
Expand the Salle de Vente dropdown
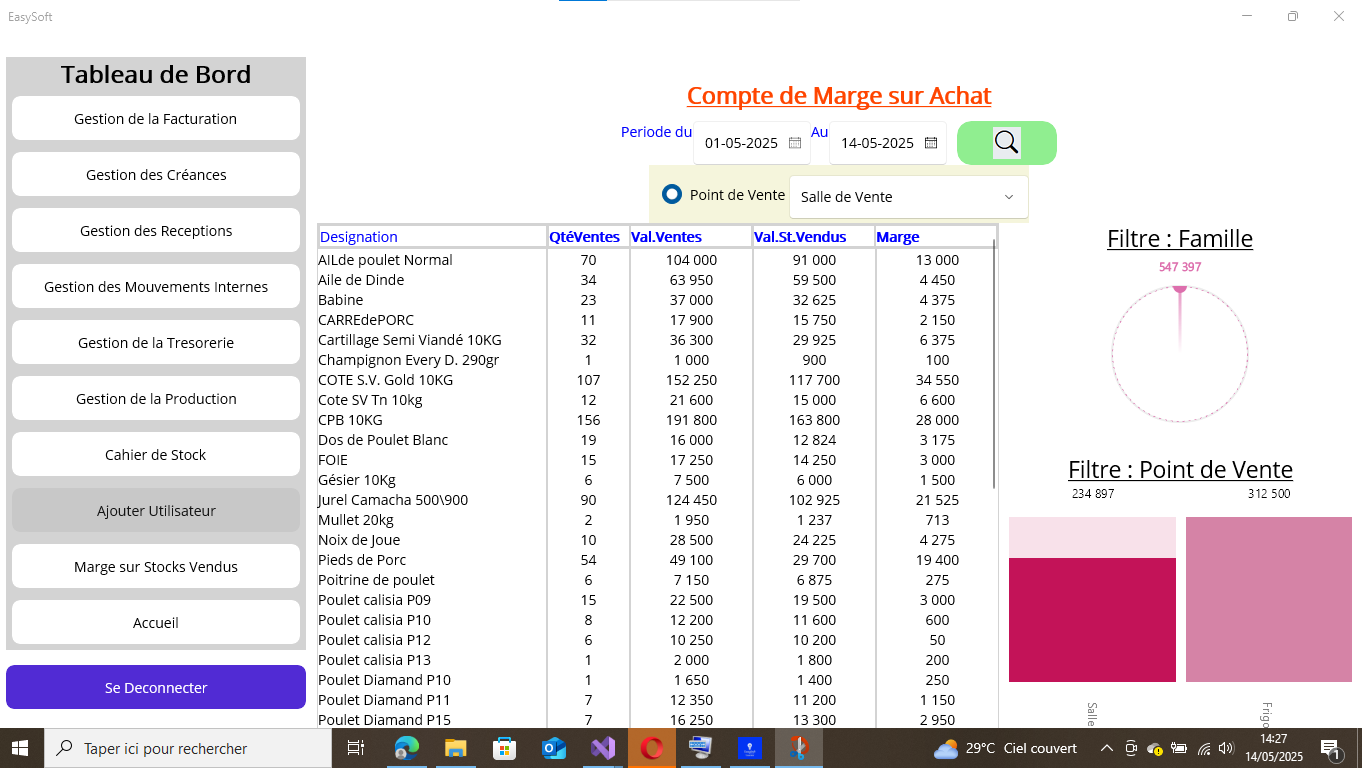coord(1008,197)
